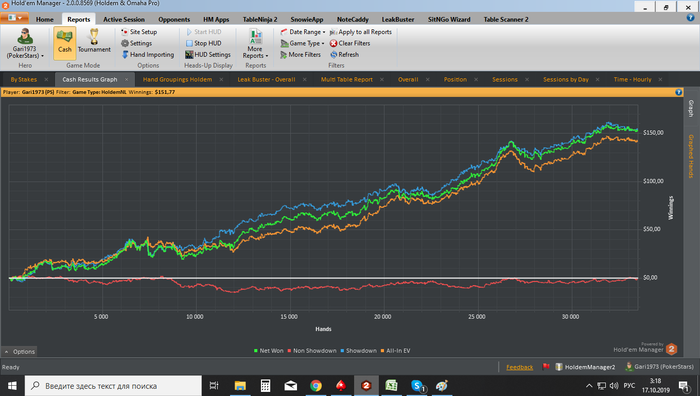Open the HM Apps tab
The height and width of the screenshot is (396, 700).
[216, 19]
